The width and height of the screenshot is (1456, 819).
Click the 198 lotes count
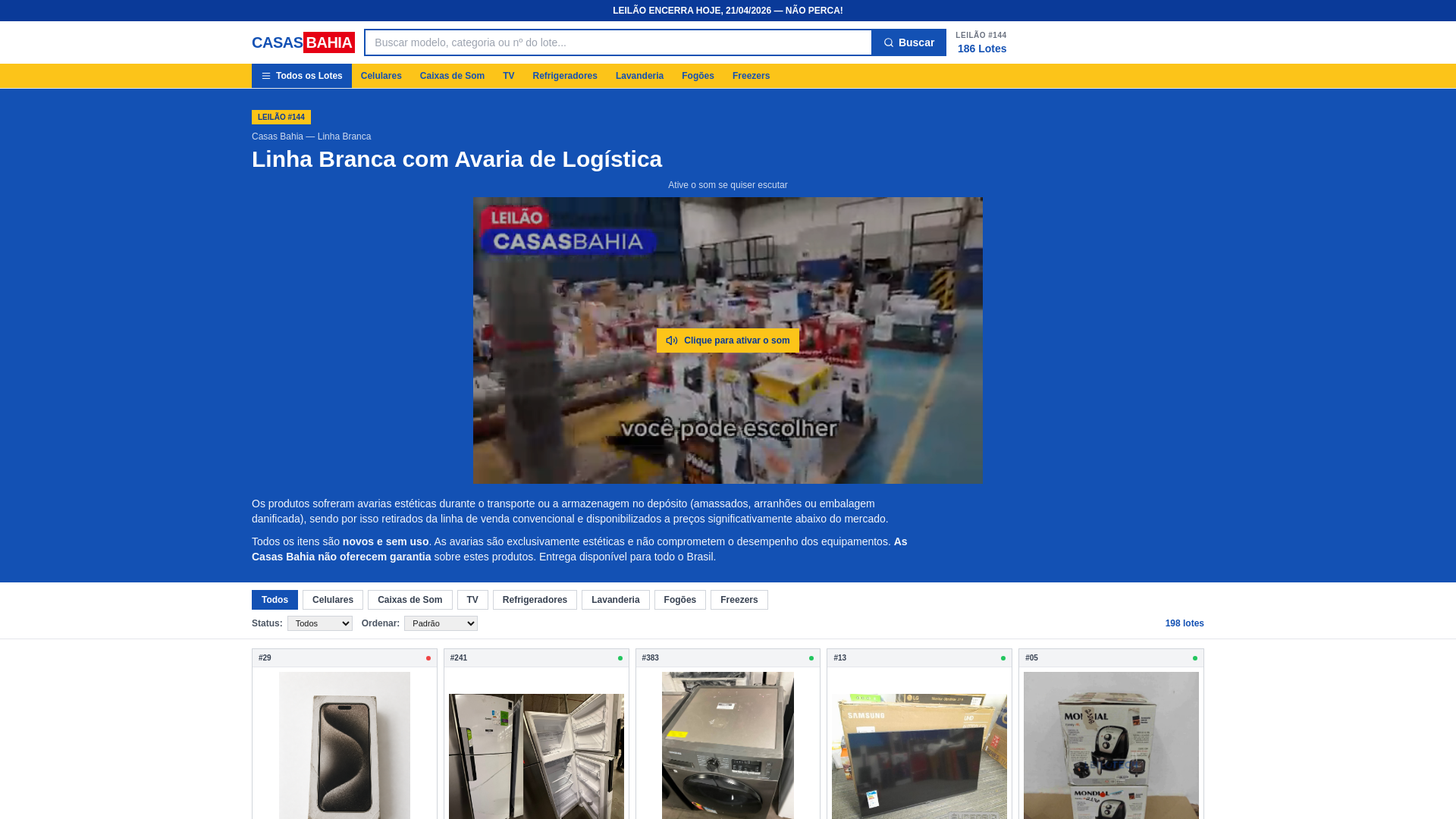1185,623
